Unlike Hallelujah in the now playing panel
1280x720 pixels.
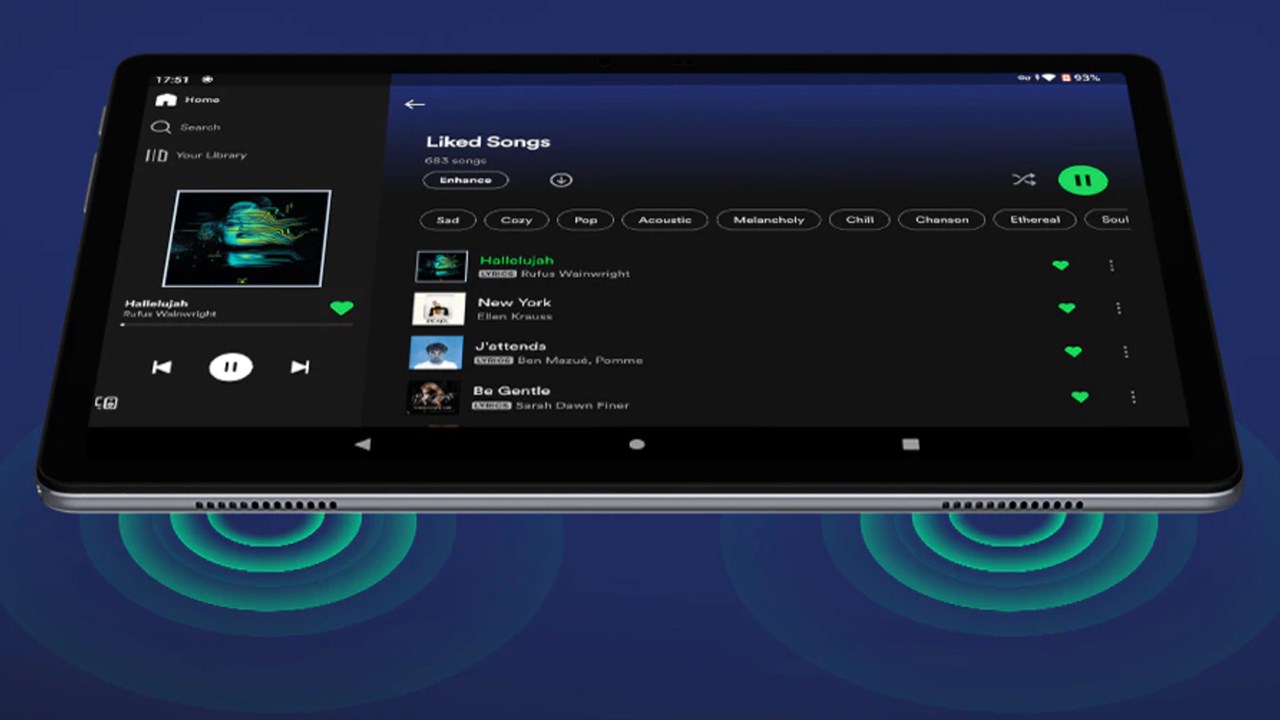tap(342, 308)
